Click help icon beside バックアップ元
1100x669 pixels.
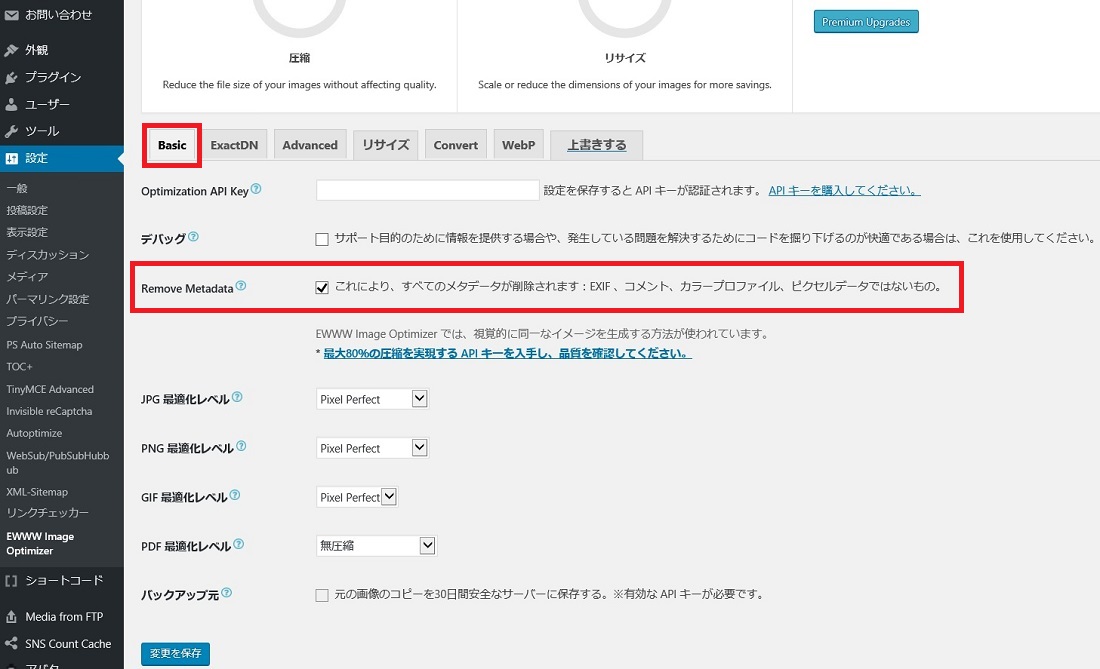click(227, 593)
